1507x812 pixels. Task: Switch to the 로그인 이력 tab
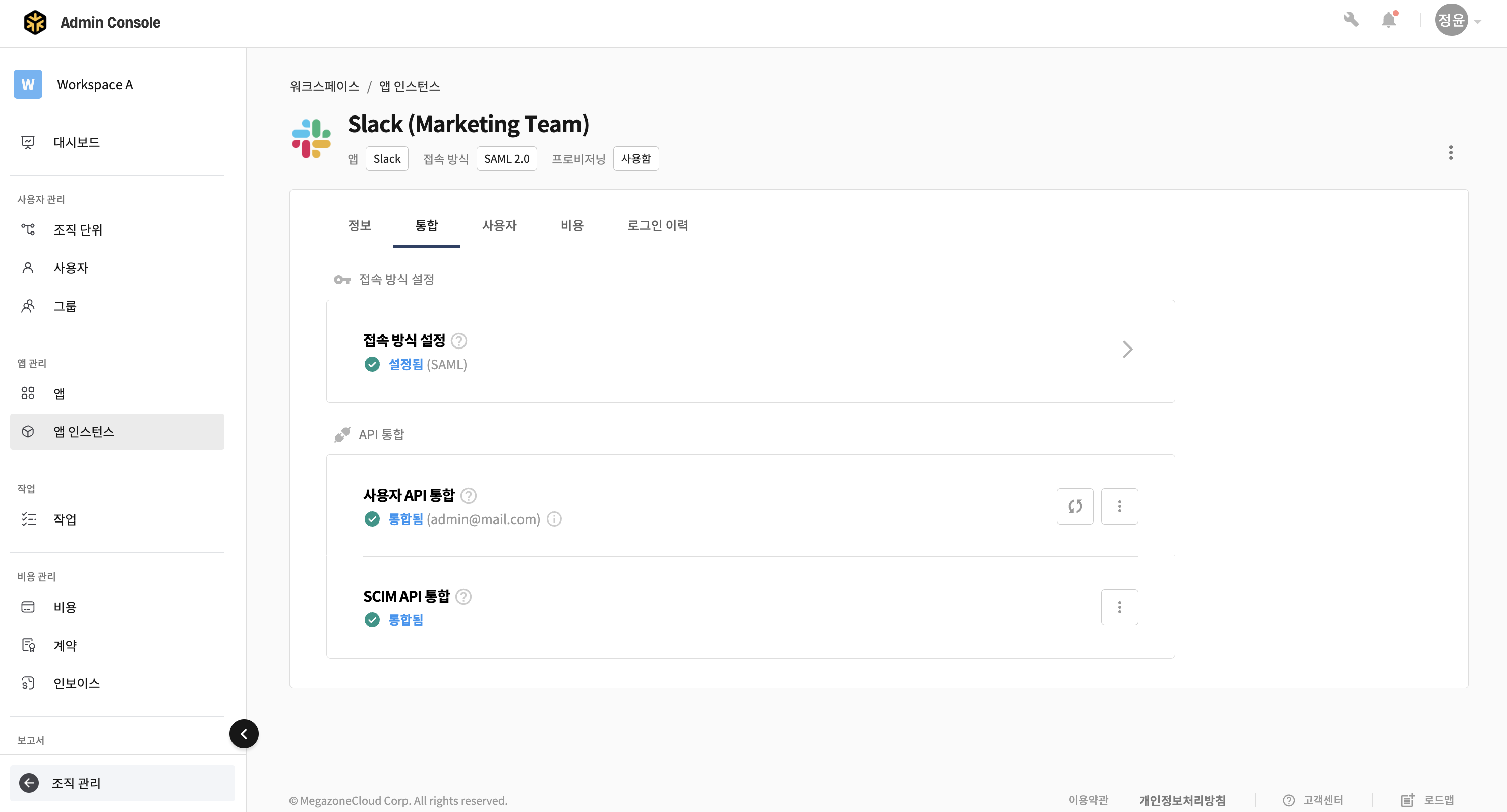[x=658, y=225]
